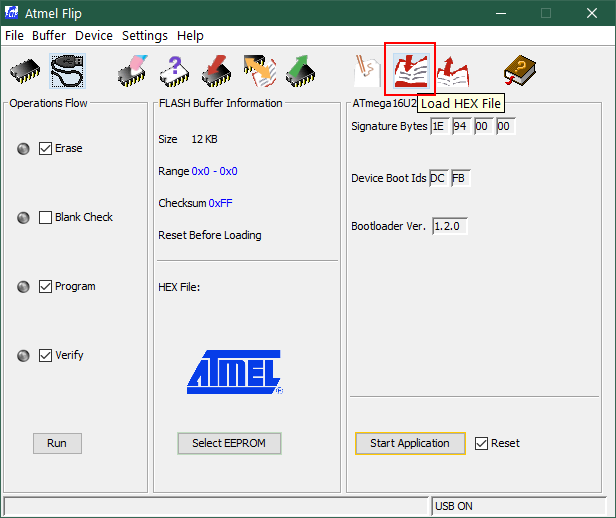The image size is (616, 518).
Task: Open the Help menu
Action: pyautogui.click(x=190, y=36)
